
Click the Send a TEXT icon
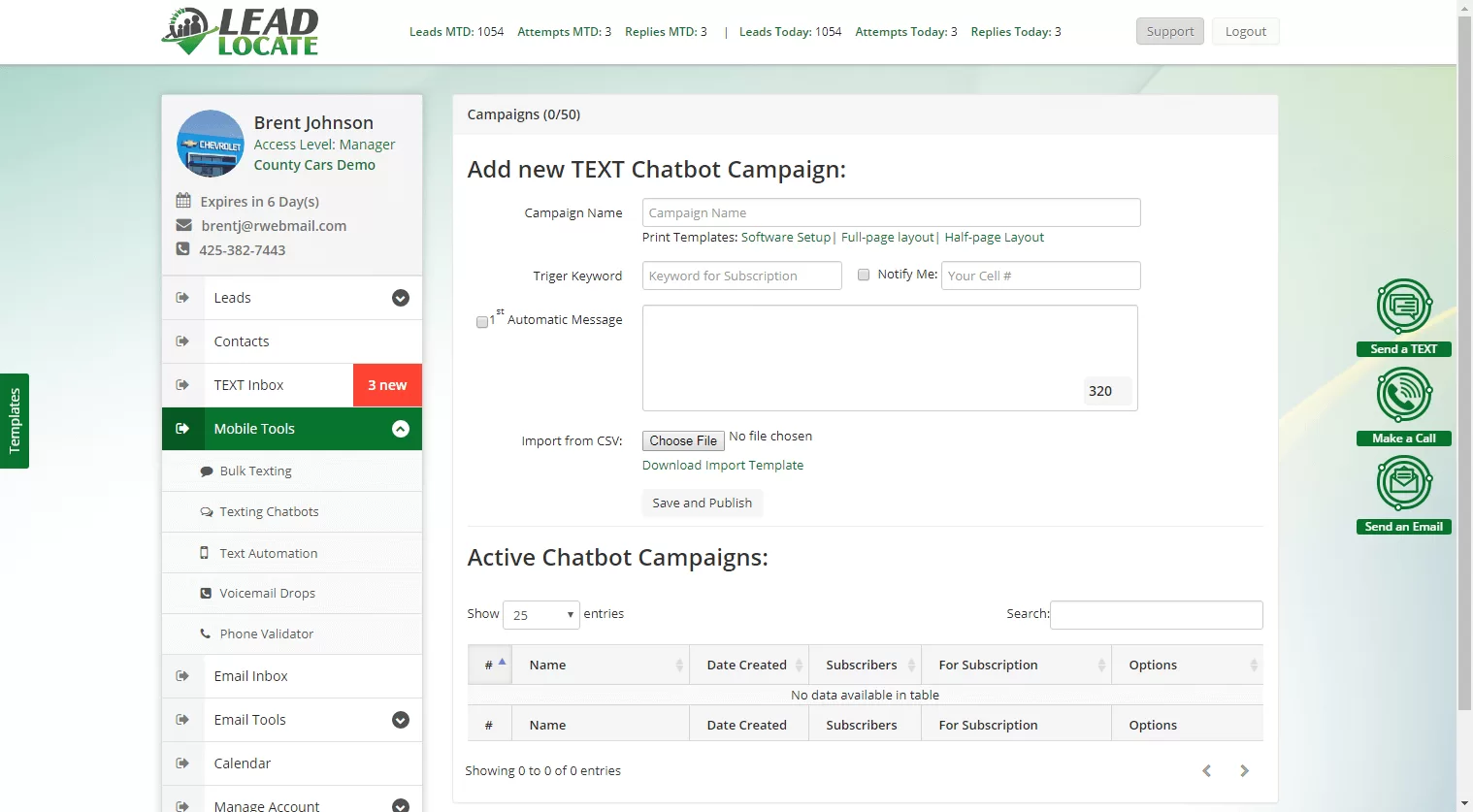tap(1404, 307)
